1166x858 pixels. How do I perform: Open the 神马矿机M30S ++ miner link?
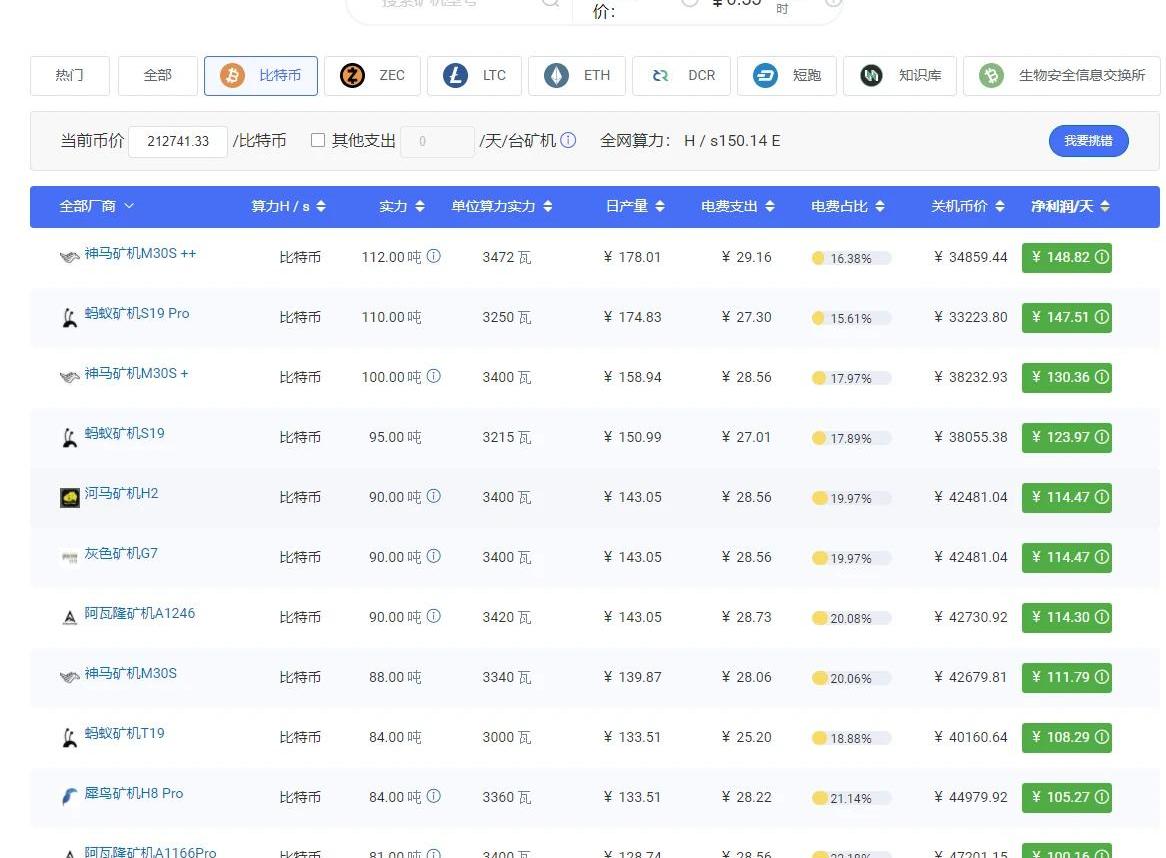(x=140, y=253)
